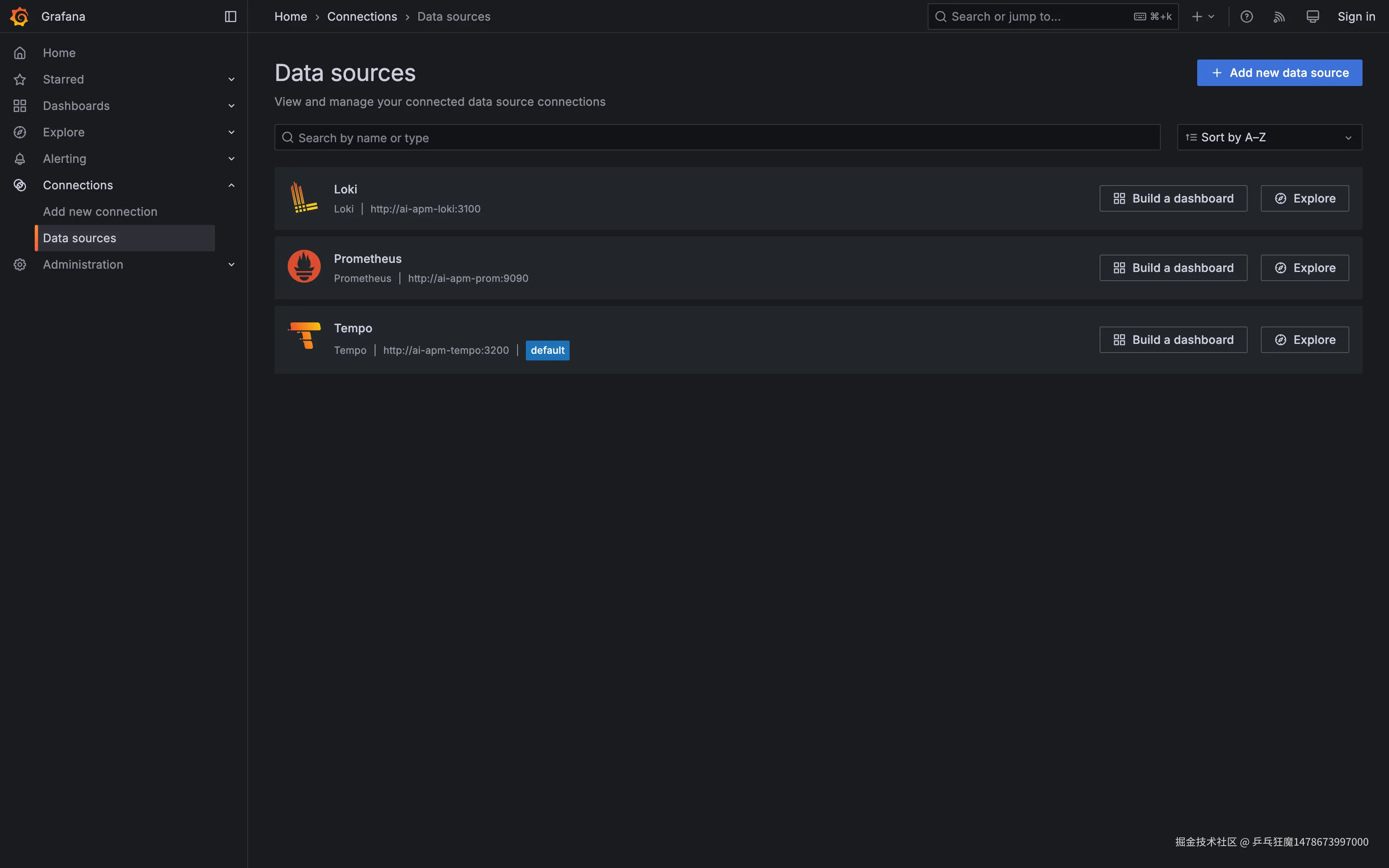
Task: Expand the Starred section chevron
Action: point(231,79)
